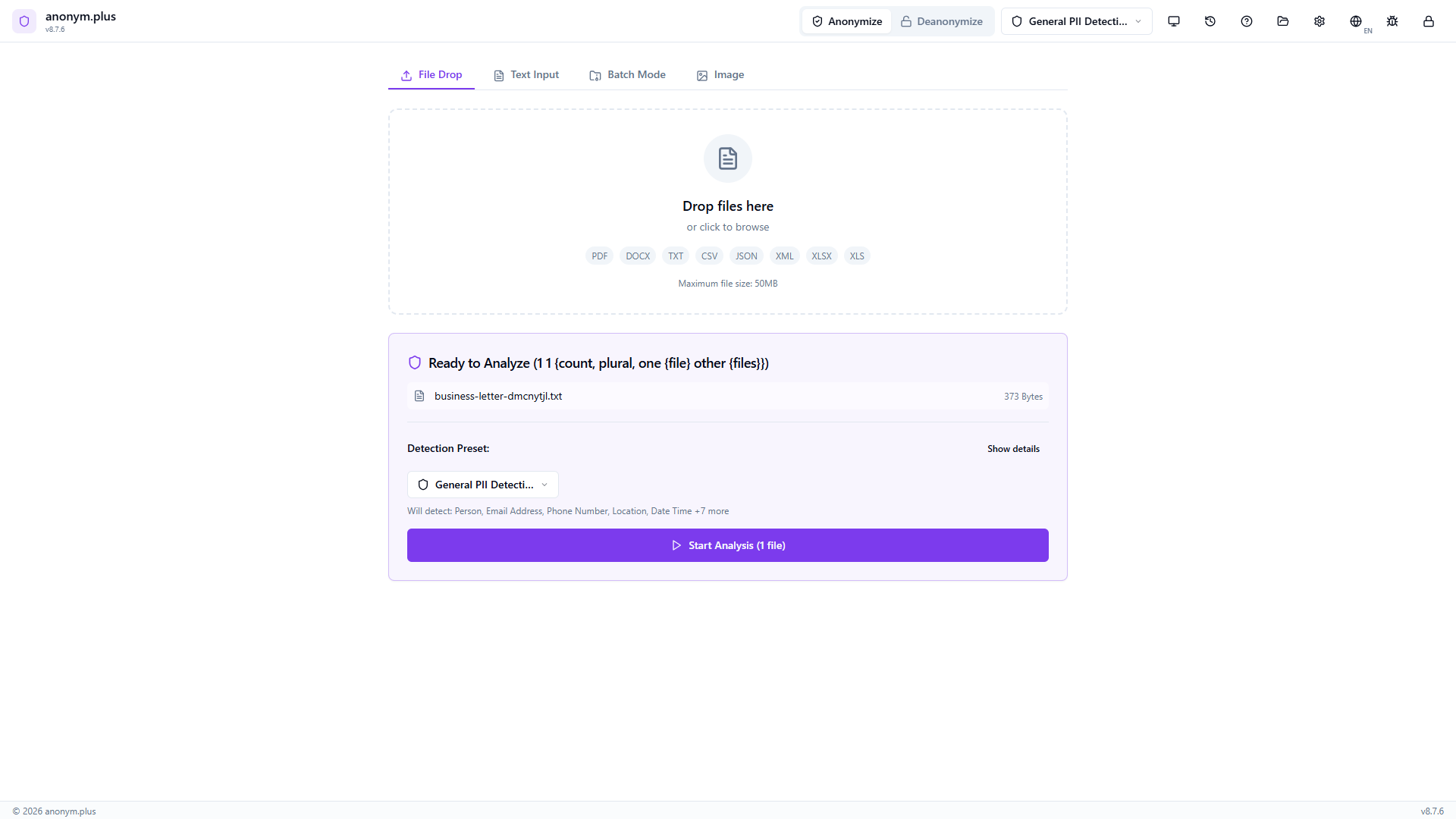Expand header General PII Detection dropdown

[1076, 21]
